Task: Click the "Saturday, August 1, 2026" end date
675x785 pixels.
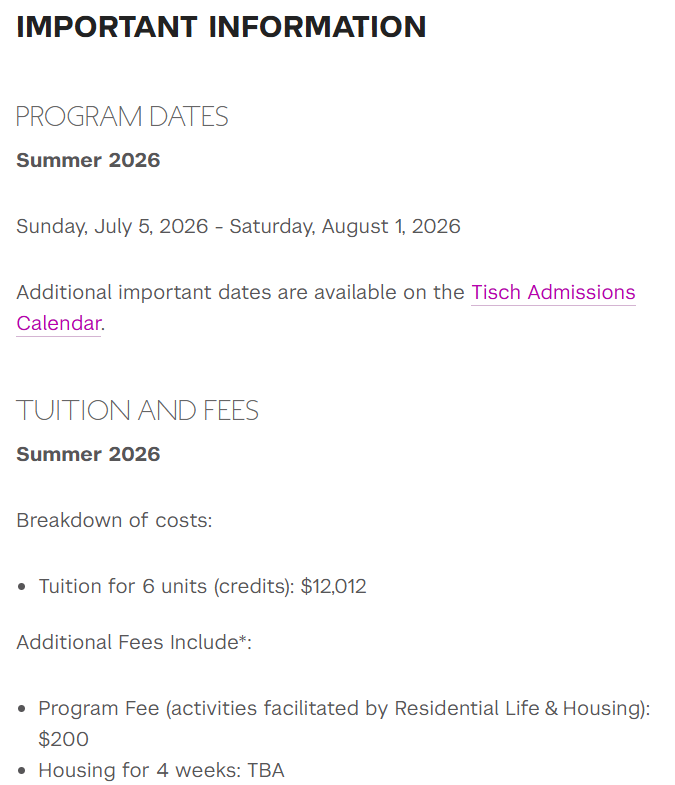Action: (345, 227)
